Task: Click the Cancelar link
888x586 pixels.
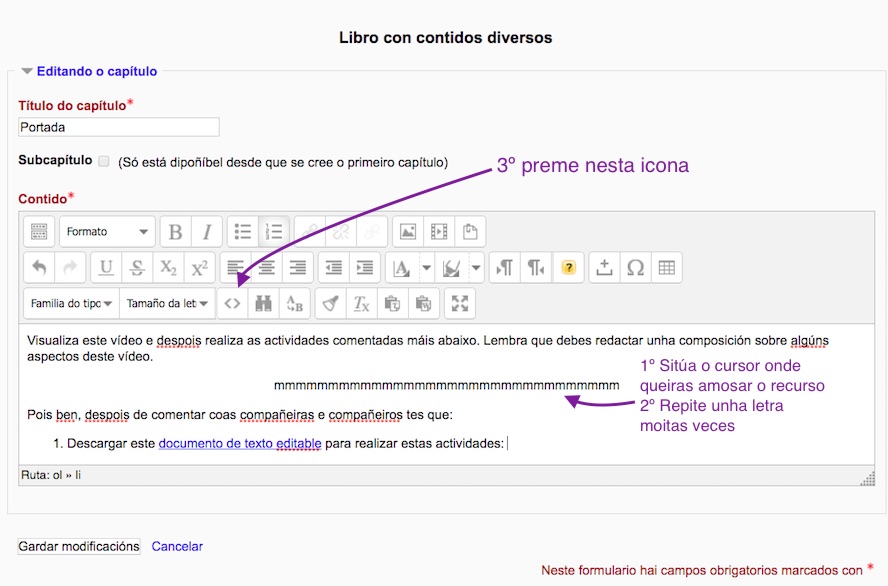Action: pyautogui.click(x=177, y=546)
